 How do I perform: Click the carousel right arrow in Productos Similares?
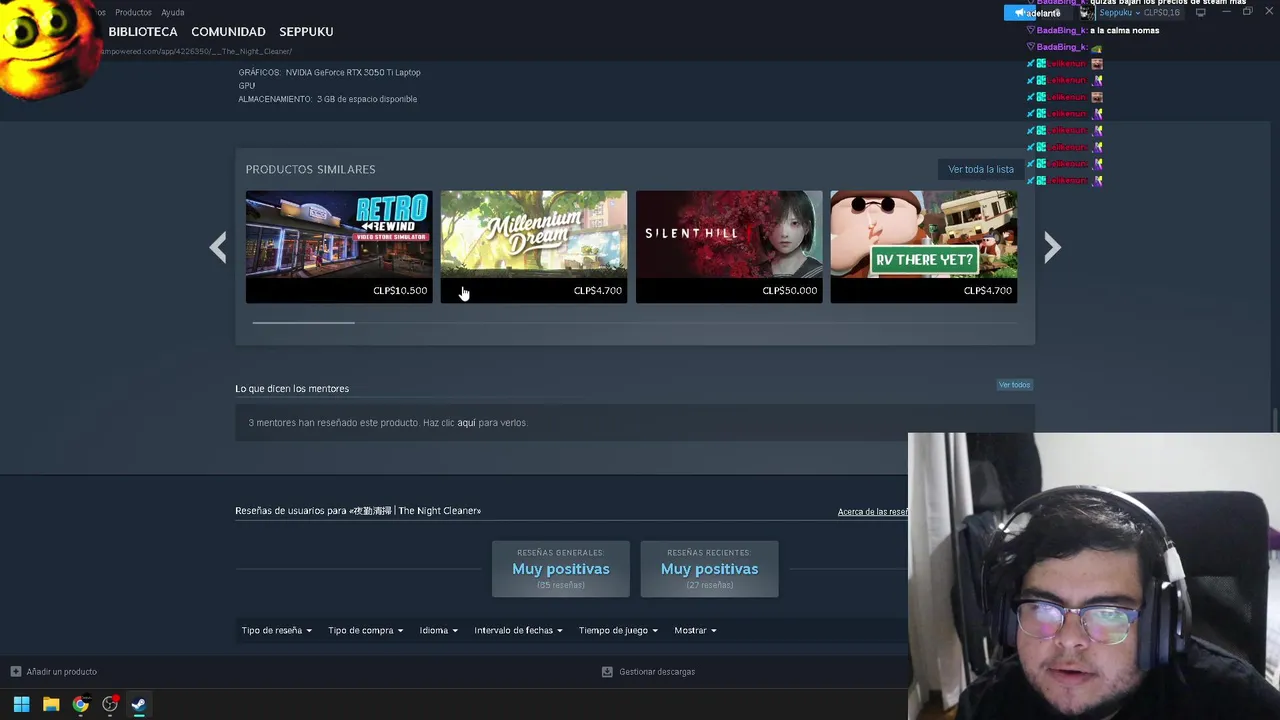point(1052,247)
